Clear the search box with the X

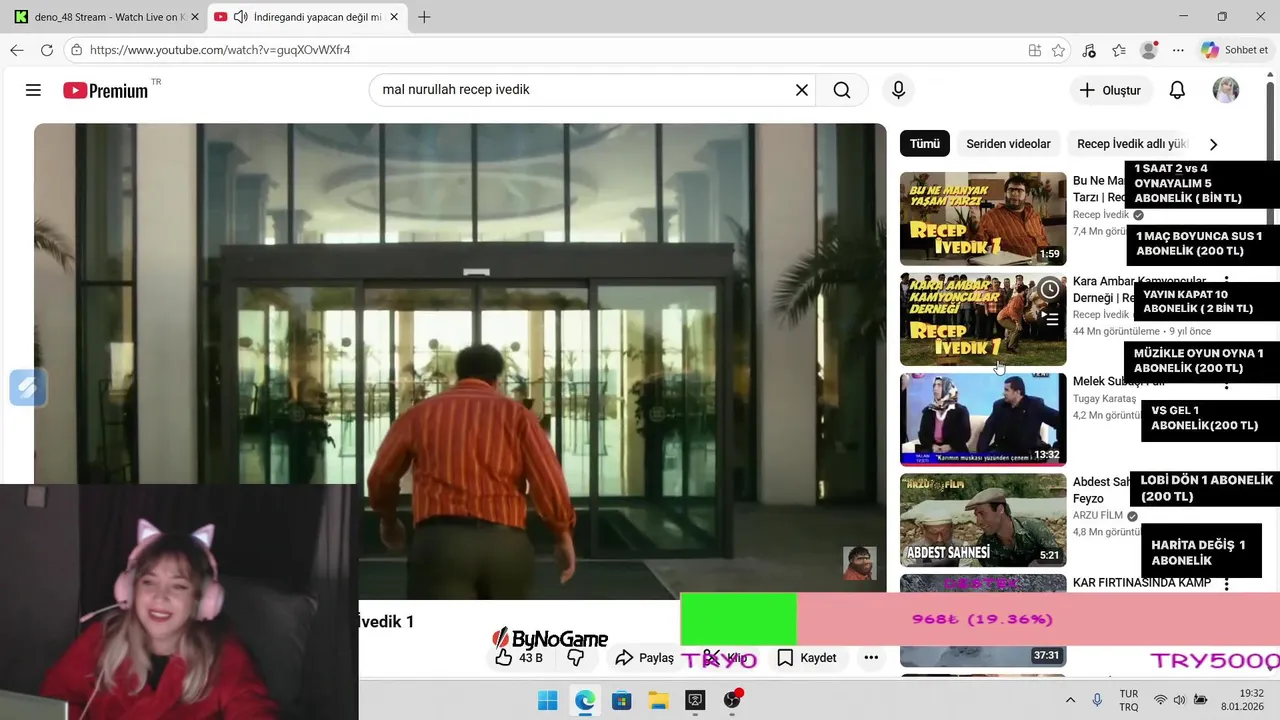[x=801, y=90]
